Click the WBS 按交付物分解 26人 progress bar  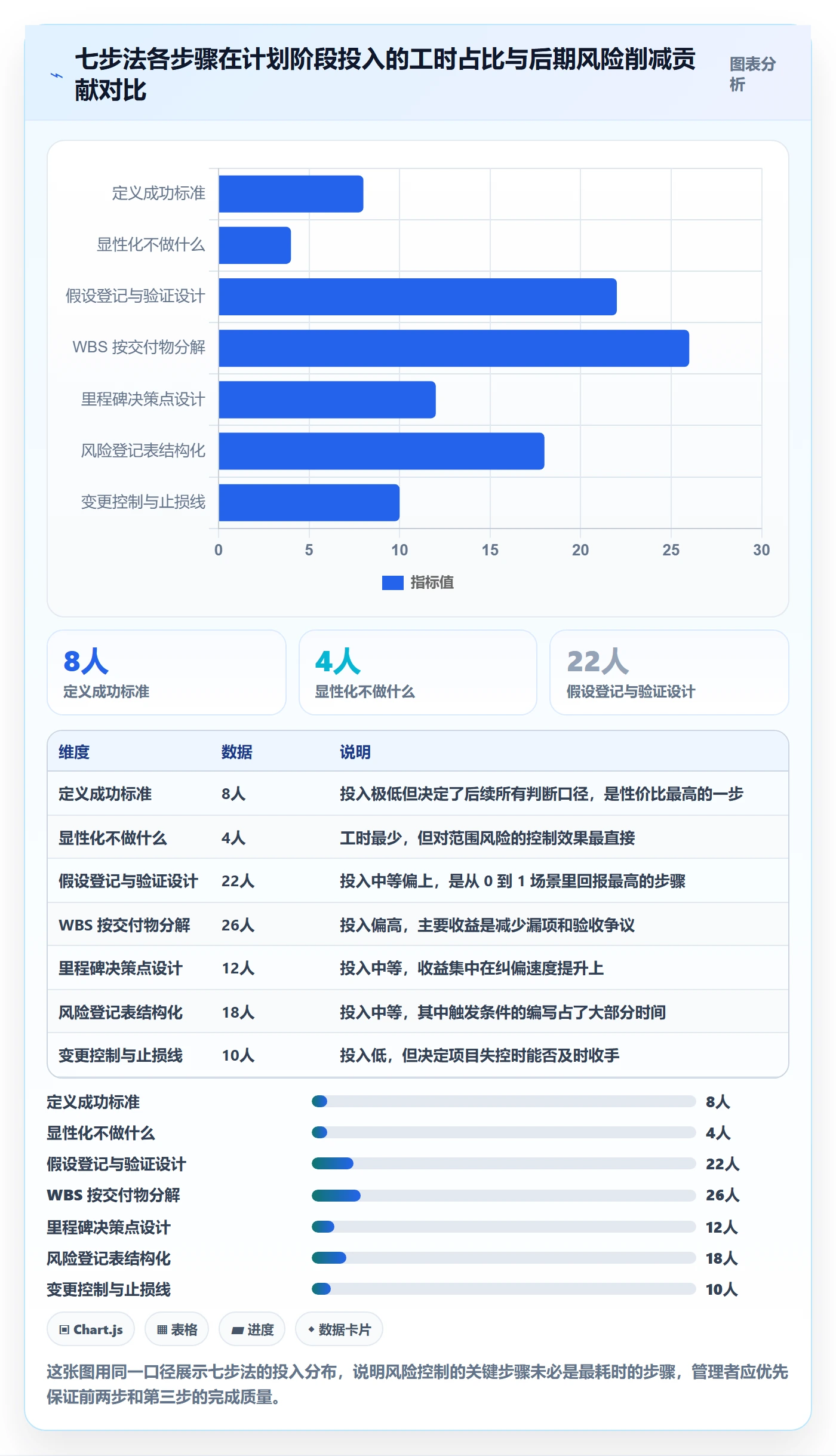(x=503, y=1195)
